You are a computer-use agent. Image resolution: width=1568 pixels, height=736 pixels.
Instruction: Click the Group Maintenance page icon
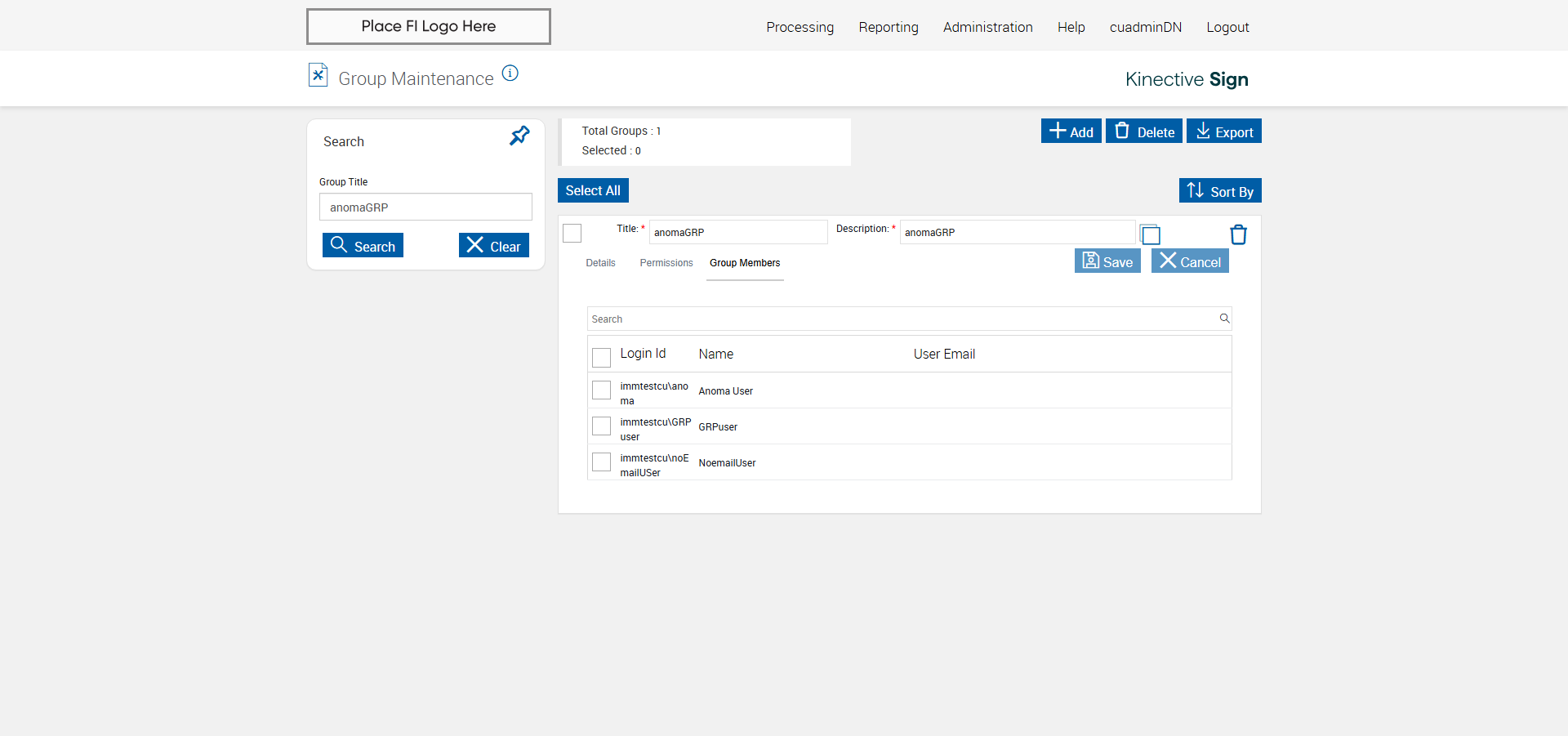[x=318, y=75]
